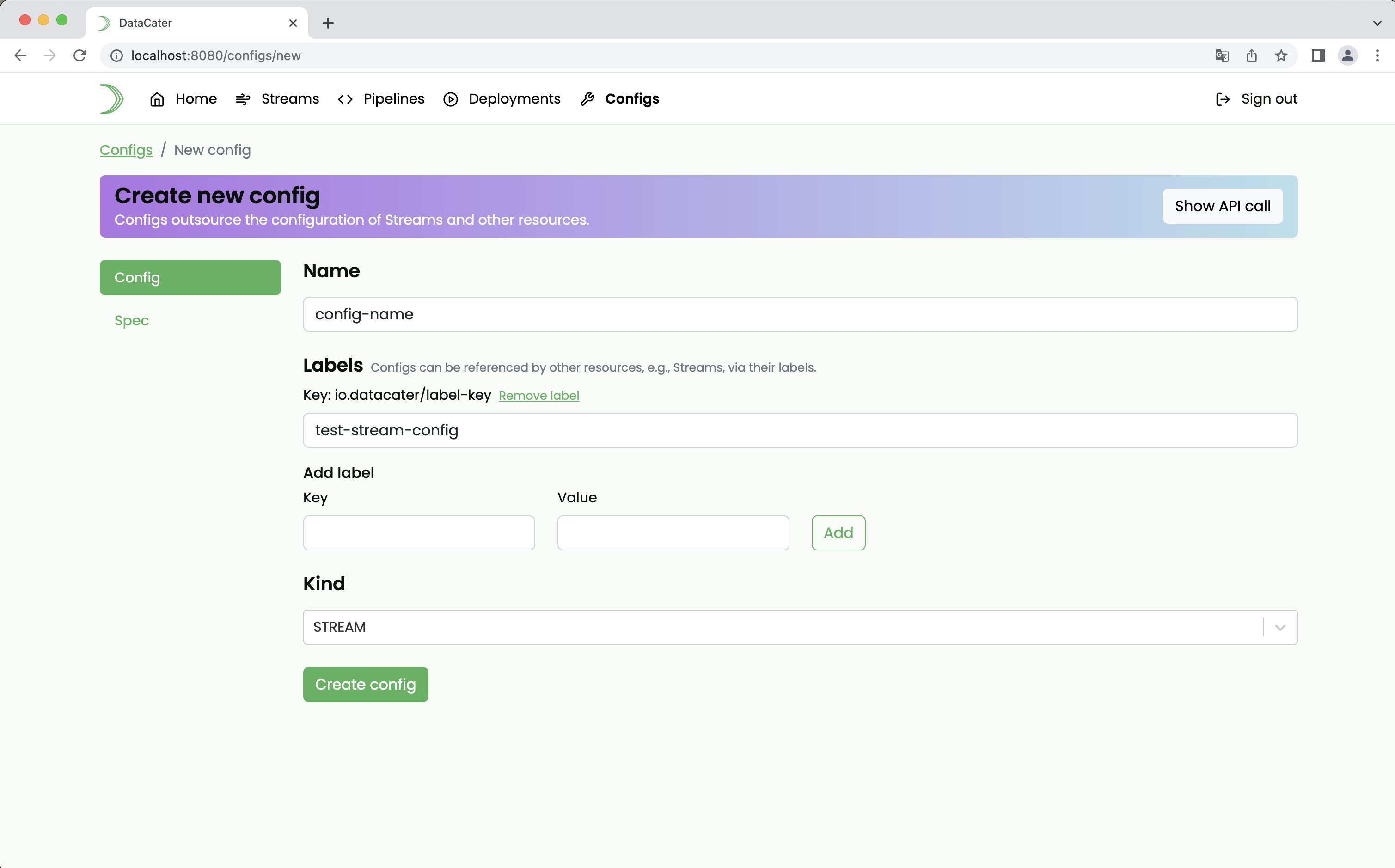Focus the Name input field
Screen dimensions: 1395x868
click(800, 315)
